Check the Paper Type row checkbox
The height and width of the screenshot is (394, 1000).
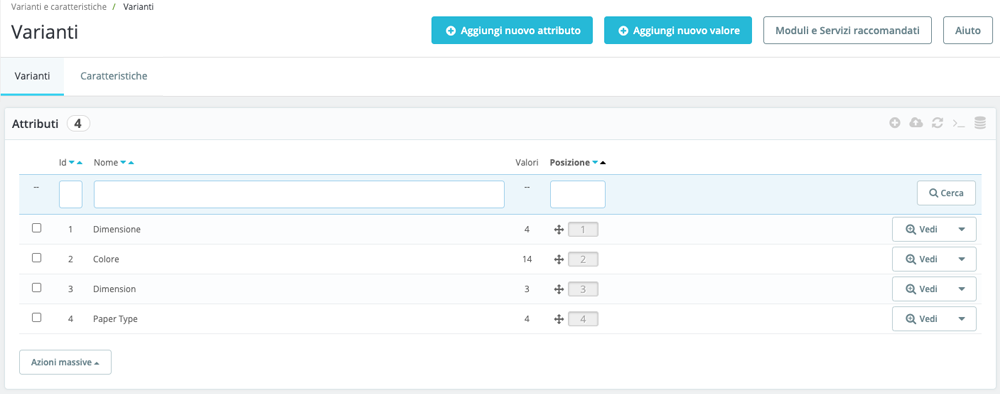click(36, 317)
